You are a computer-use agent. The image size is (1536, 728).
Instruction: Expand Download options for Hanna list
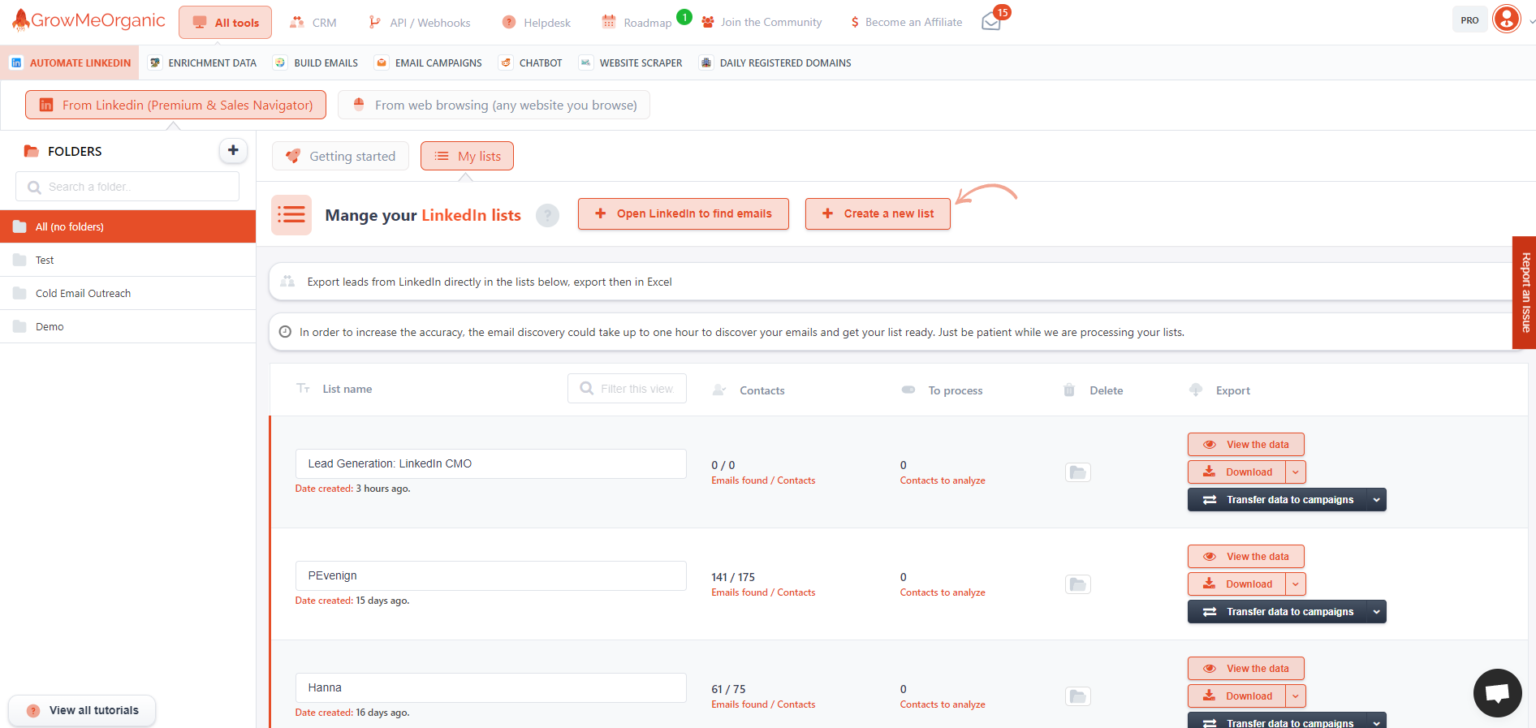click(1296, 696)
